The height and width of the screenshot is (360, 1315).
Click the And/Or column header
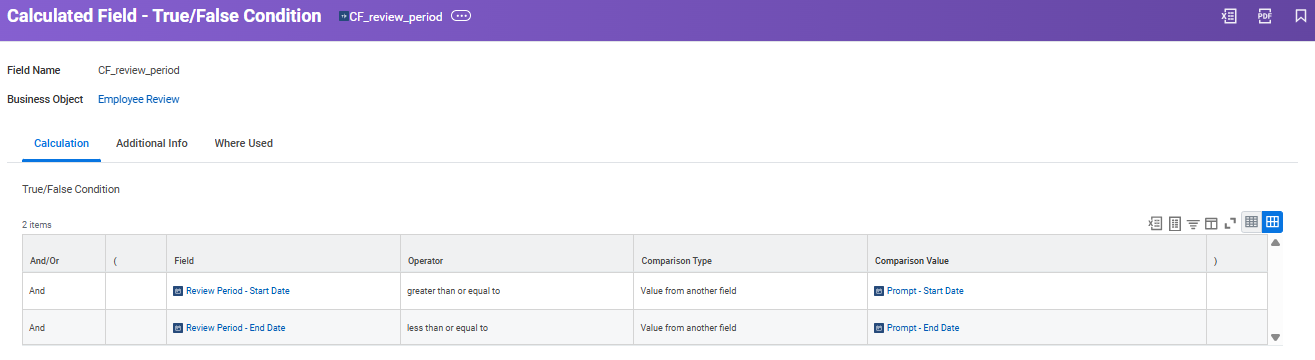(x=64, y=254)
